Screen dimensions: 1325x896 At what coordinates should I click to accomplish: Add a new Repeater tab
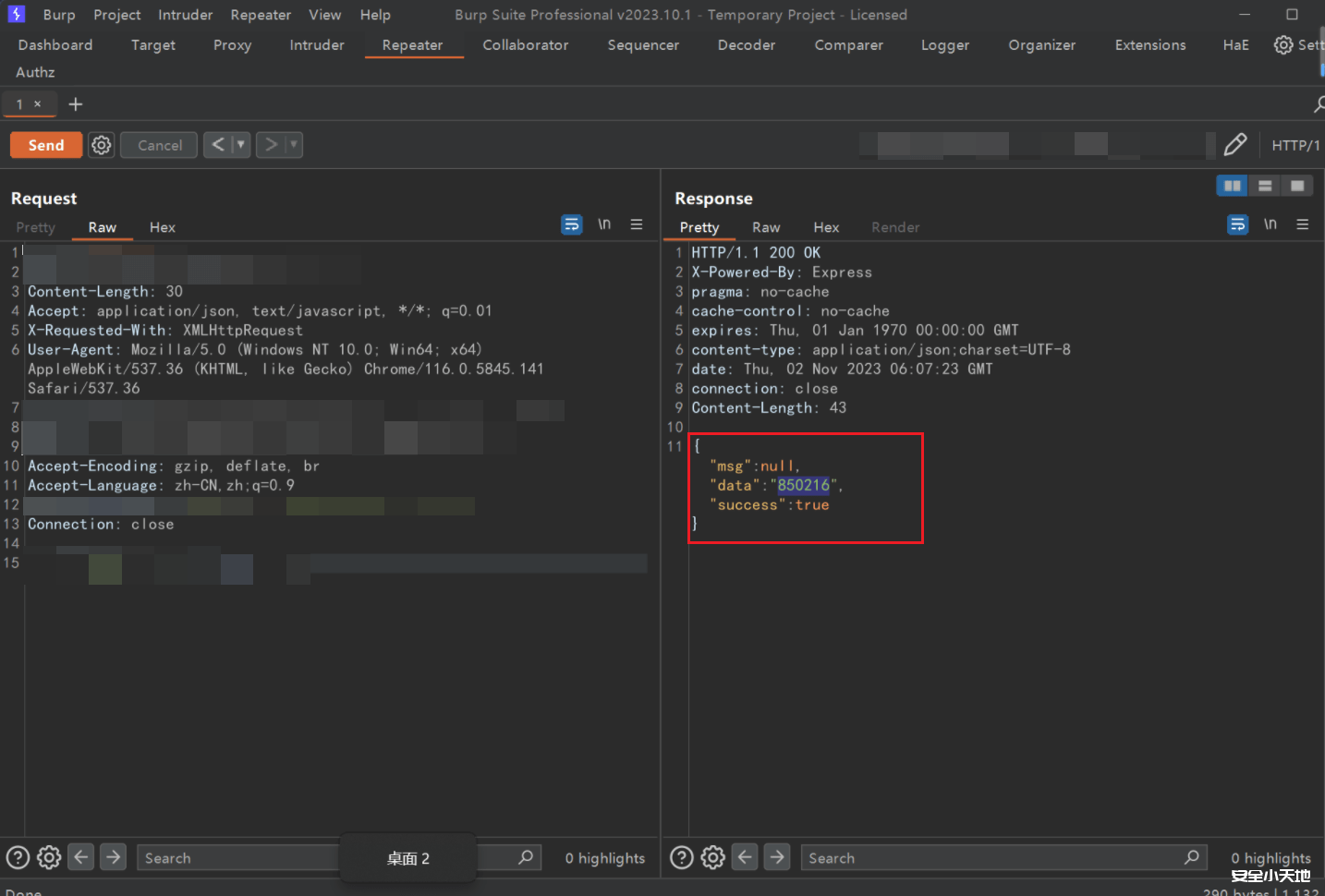(x=76, y=104)
